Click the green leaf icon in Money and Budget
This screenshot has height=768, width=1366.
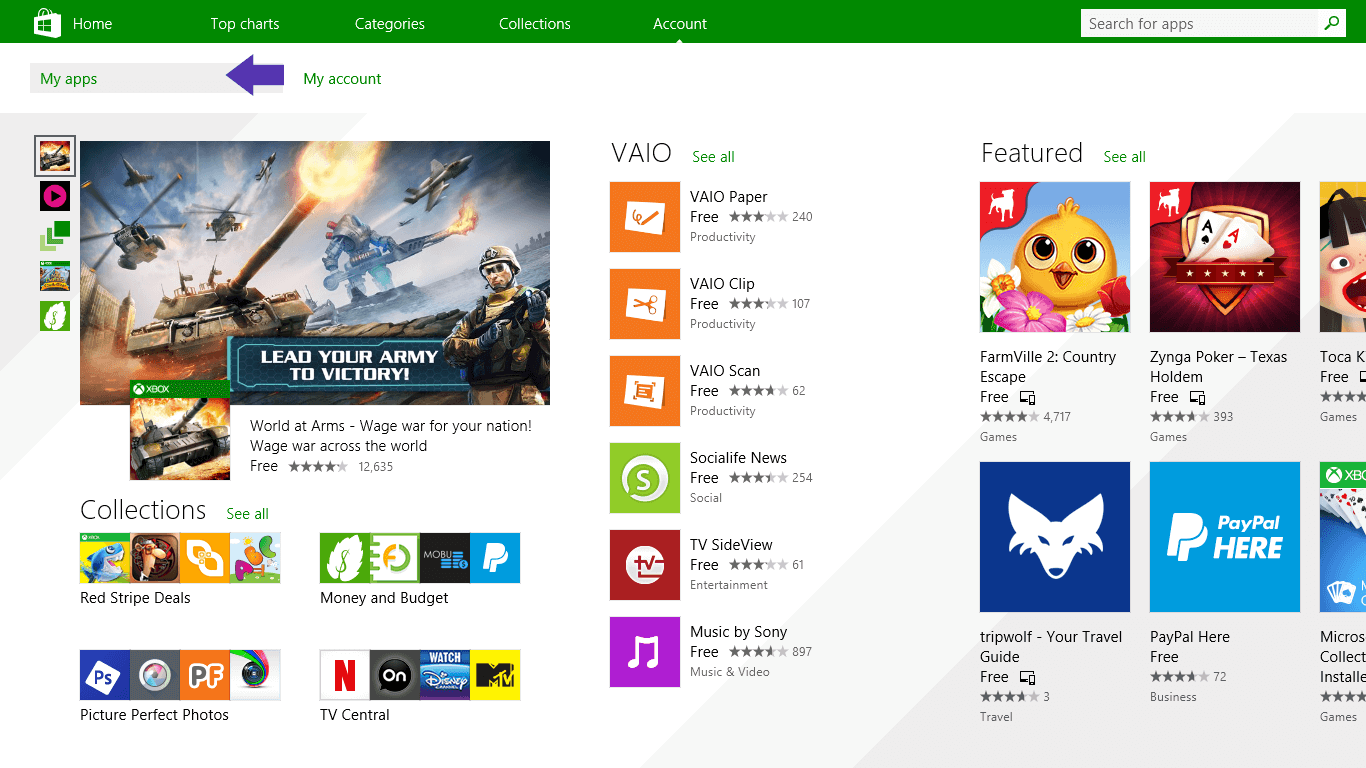click(345, 558)
